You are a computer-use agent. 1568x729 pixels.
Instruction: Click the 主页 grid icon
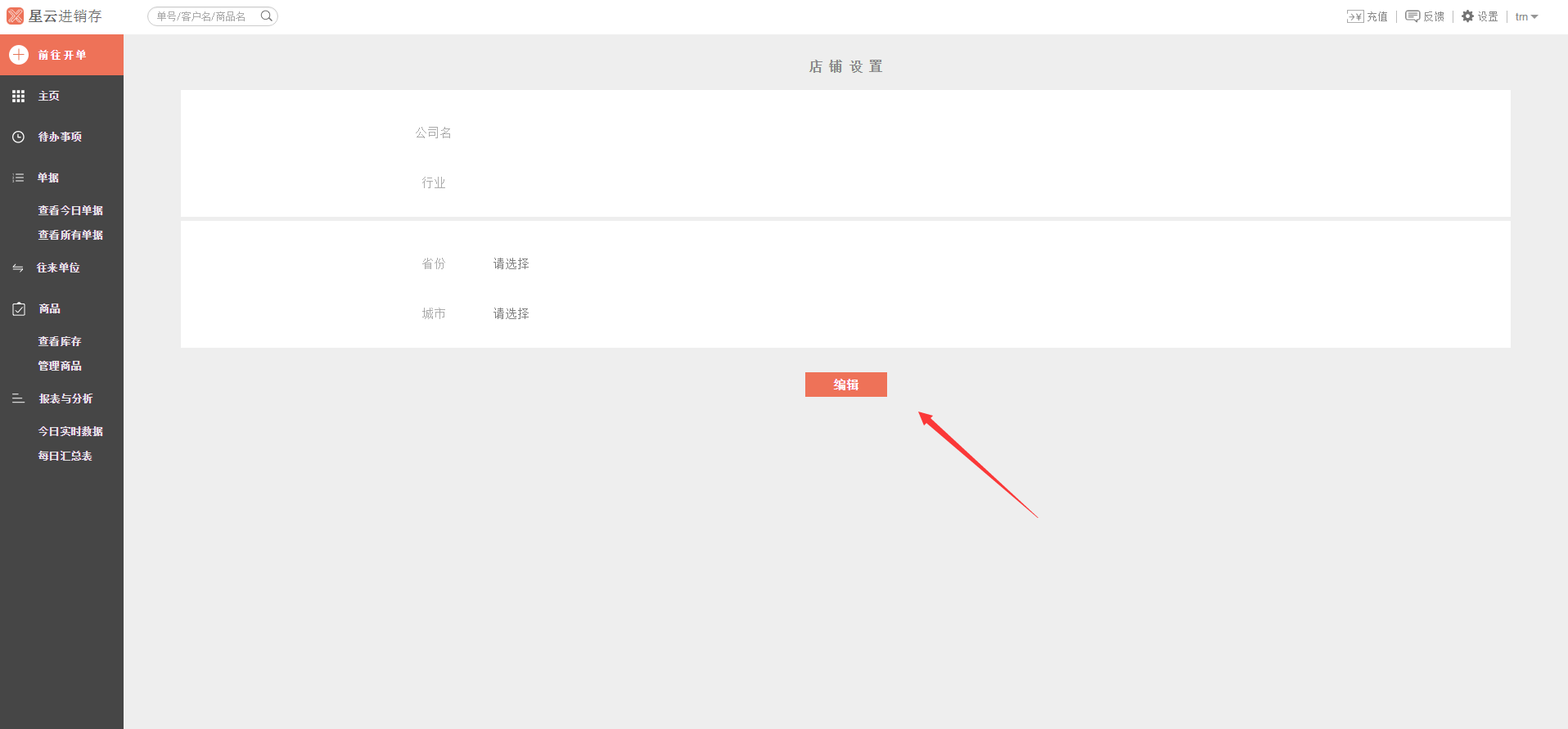click(x=18, y=97)
